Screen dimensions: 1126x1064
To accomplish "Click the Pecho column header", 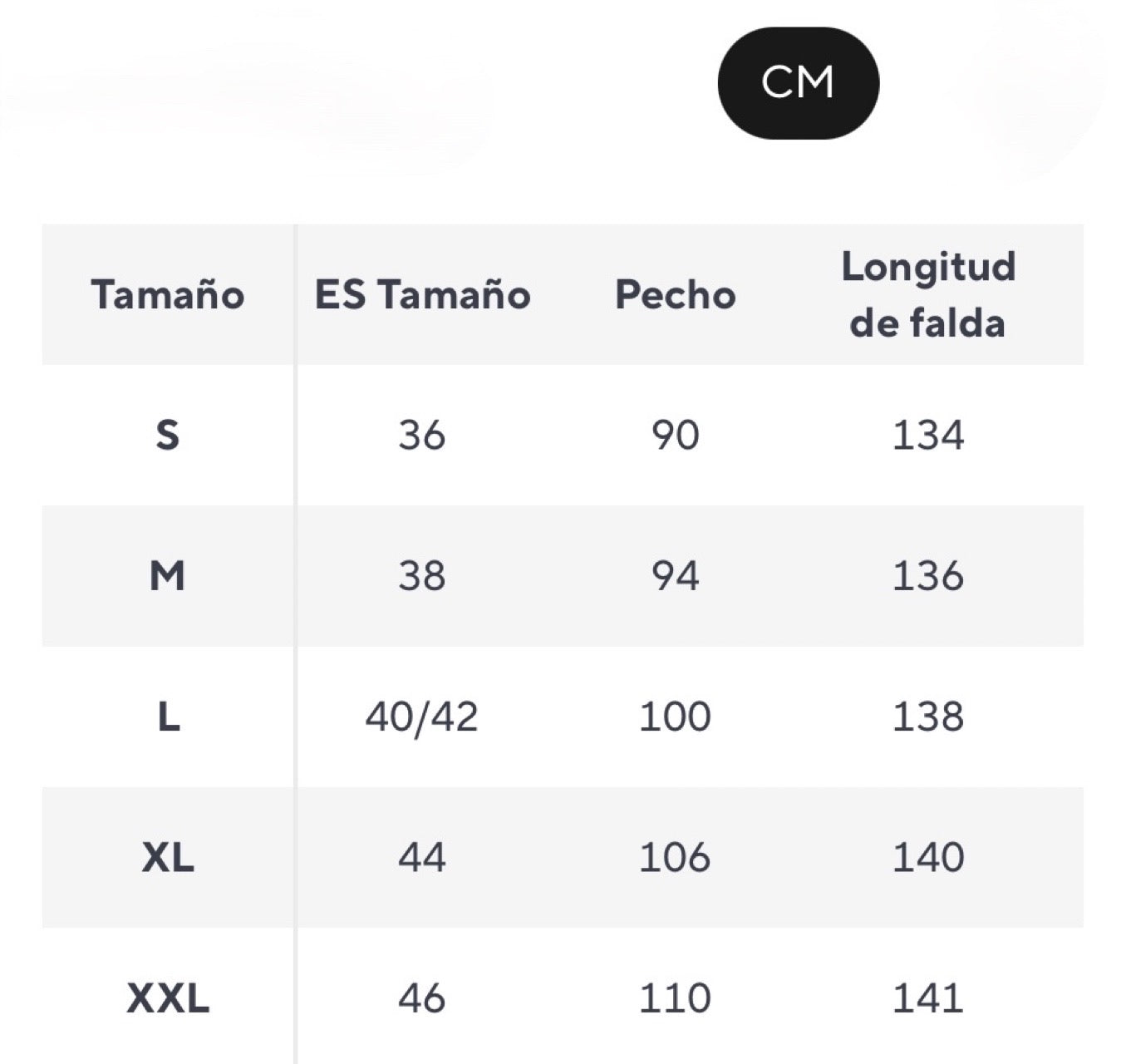I will 675,295.
